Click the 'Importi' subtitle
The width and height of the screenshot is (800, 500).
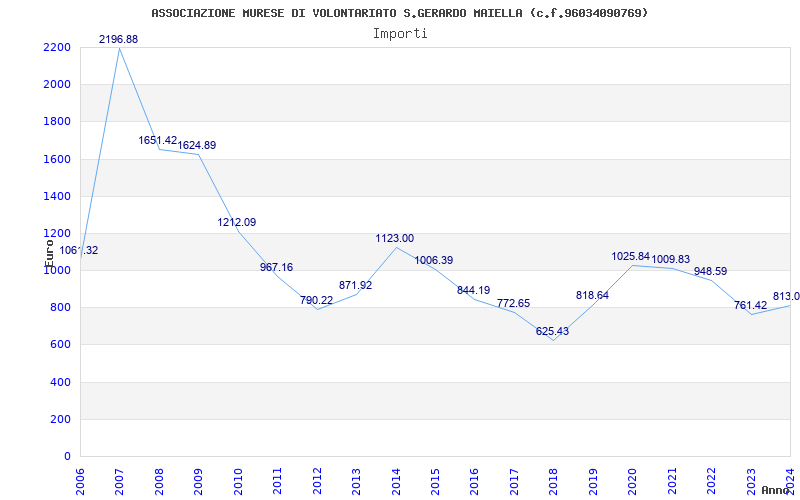tap(400, 34)
